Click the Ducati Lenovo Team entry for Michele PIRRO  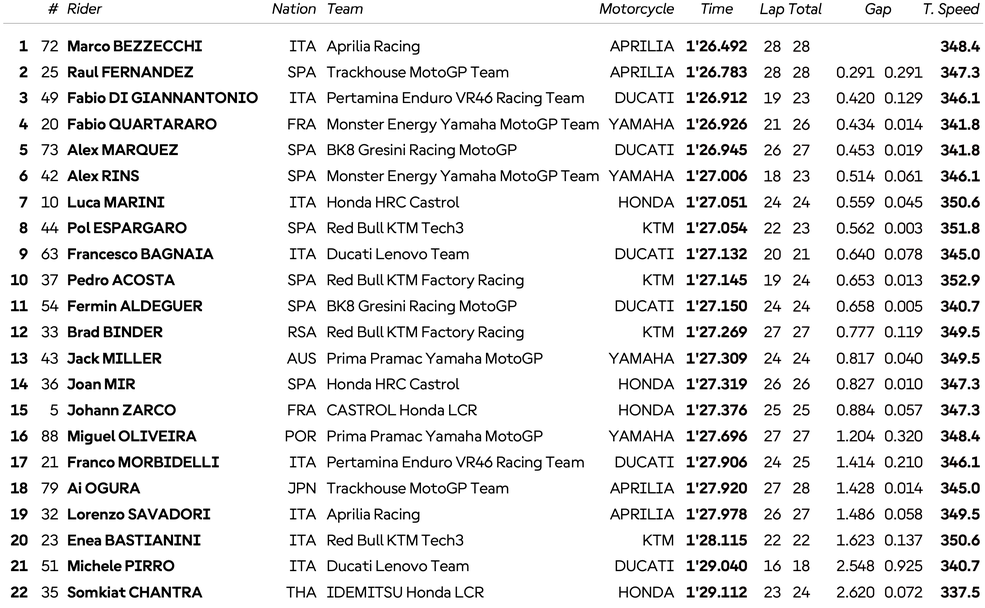coord(397,566)
